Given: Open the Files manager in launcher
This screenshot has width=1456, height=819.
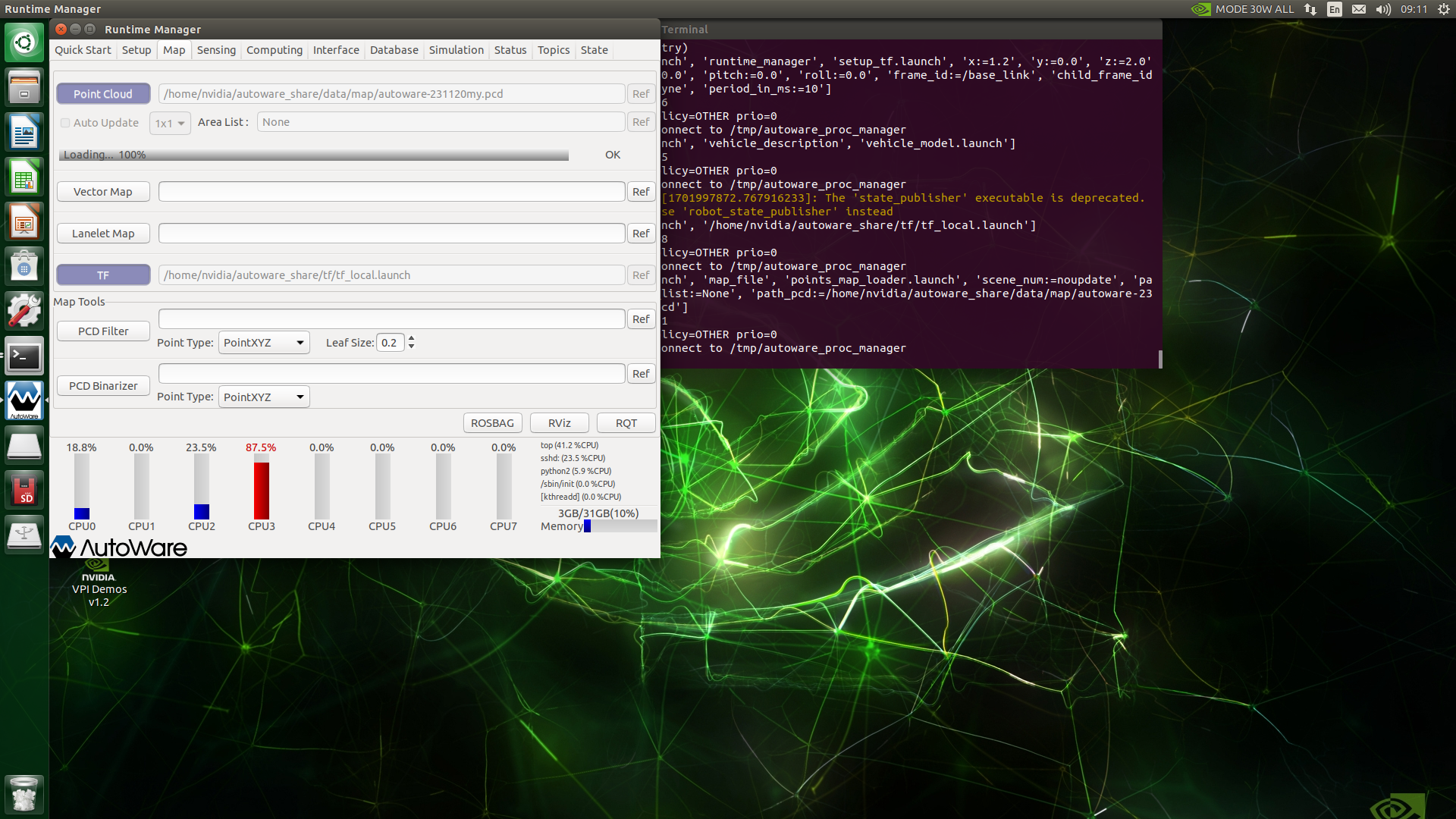Looking at the screenshot, I should click(24, 86).
